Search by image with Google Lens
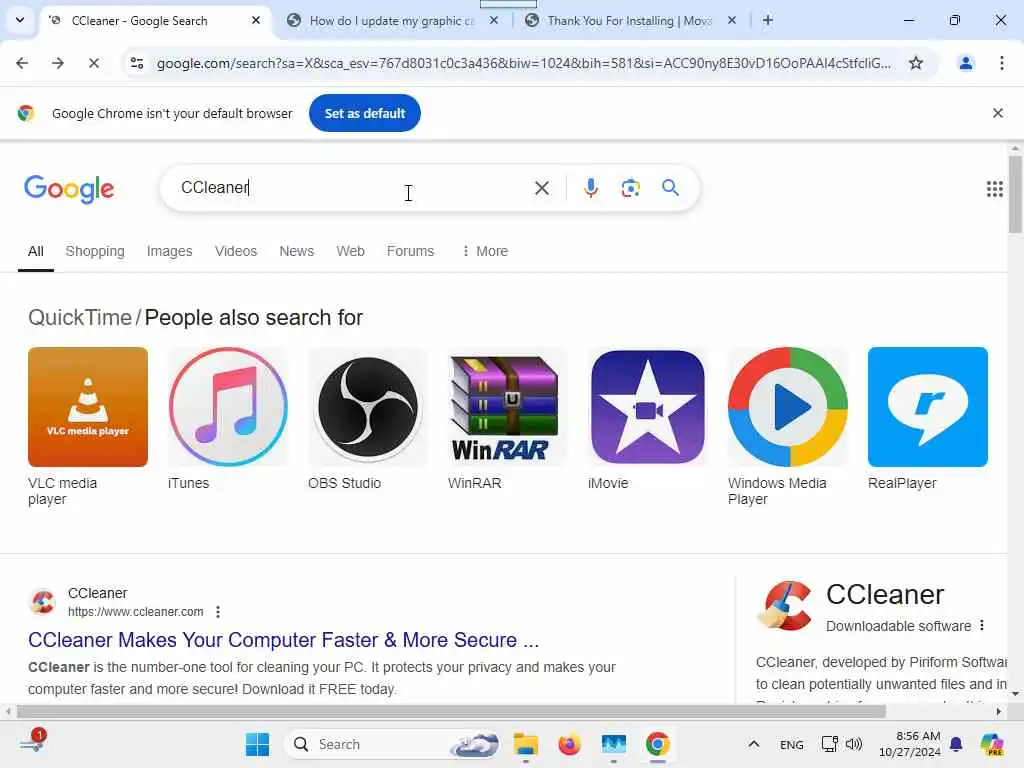This screenshot has width=1024, height=768. (x=630, y=188)
